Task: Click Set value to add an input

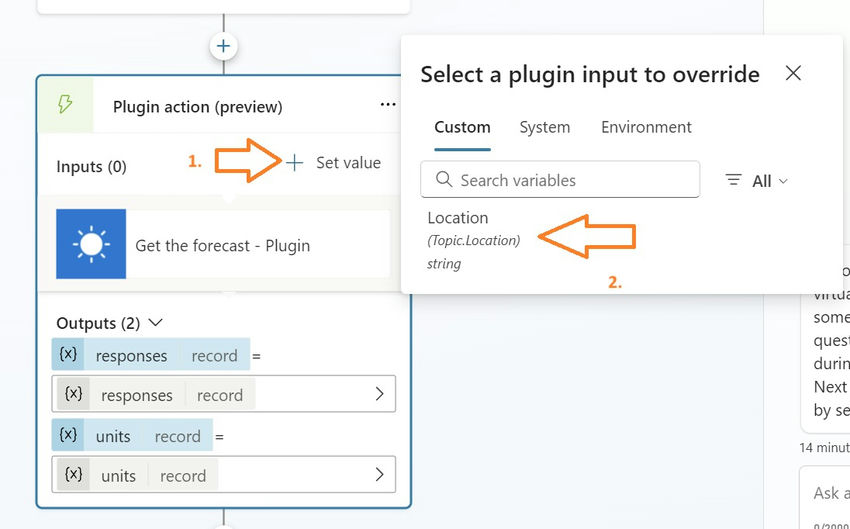Action: click(334, 163)
